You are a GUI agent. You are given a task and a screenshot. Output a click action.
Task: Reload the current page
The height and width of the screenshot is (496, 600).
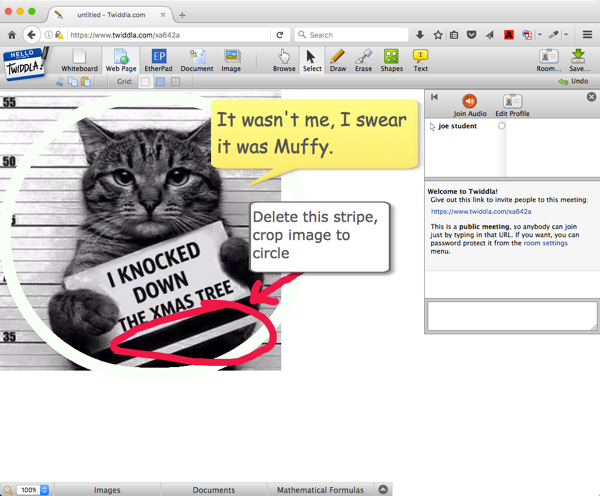(280, 35)
